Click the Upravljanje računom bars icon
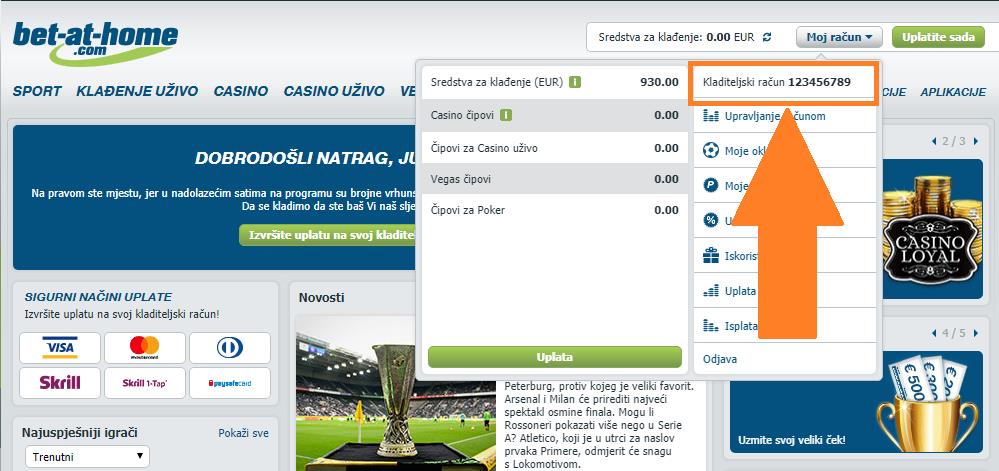999x471 pixels. point(710,116)
